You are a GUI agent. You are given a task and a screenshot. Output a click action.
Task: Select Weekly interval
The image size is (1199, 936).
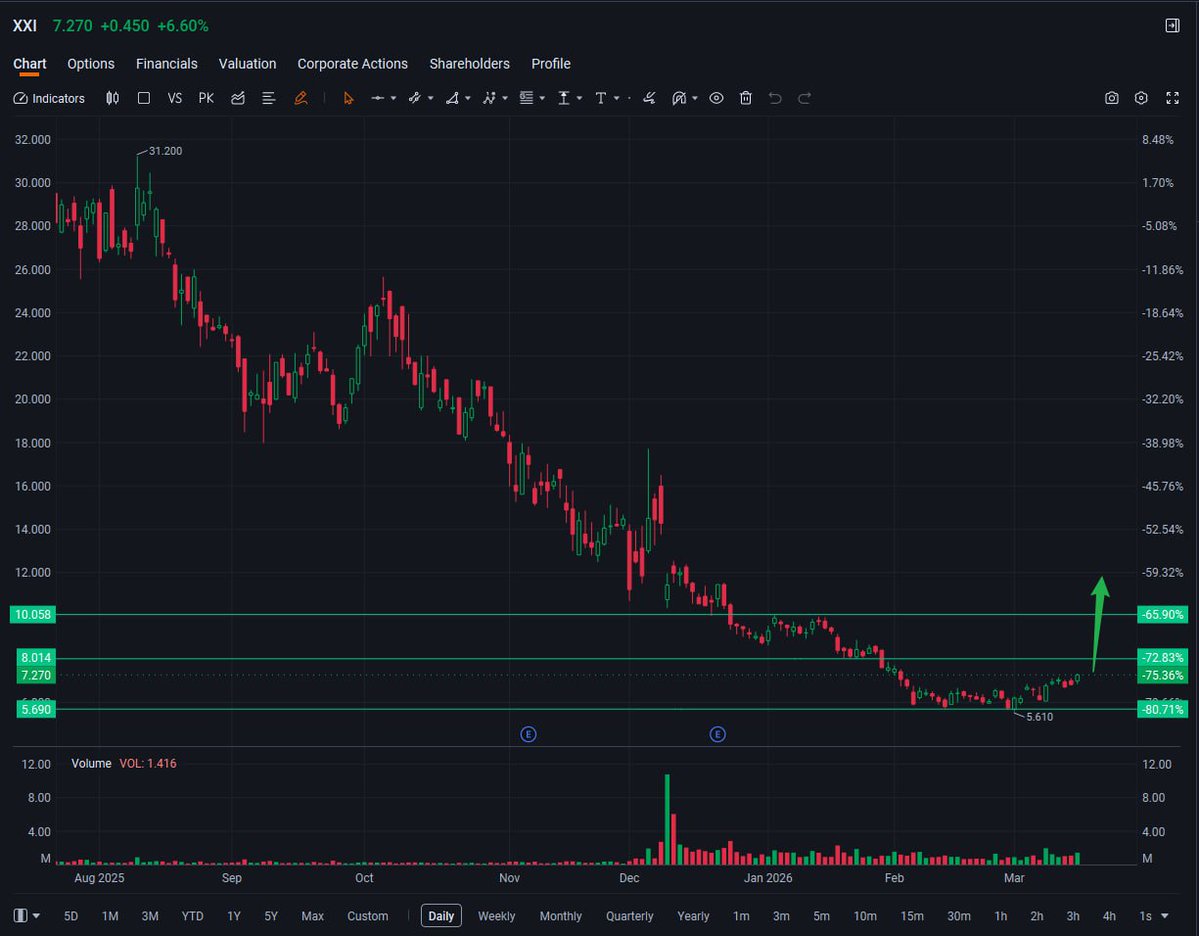pyautogui.click(x=496, y=915)
